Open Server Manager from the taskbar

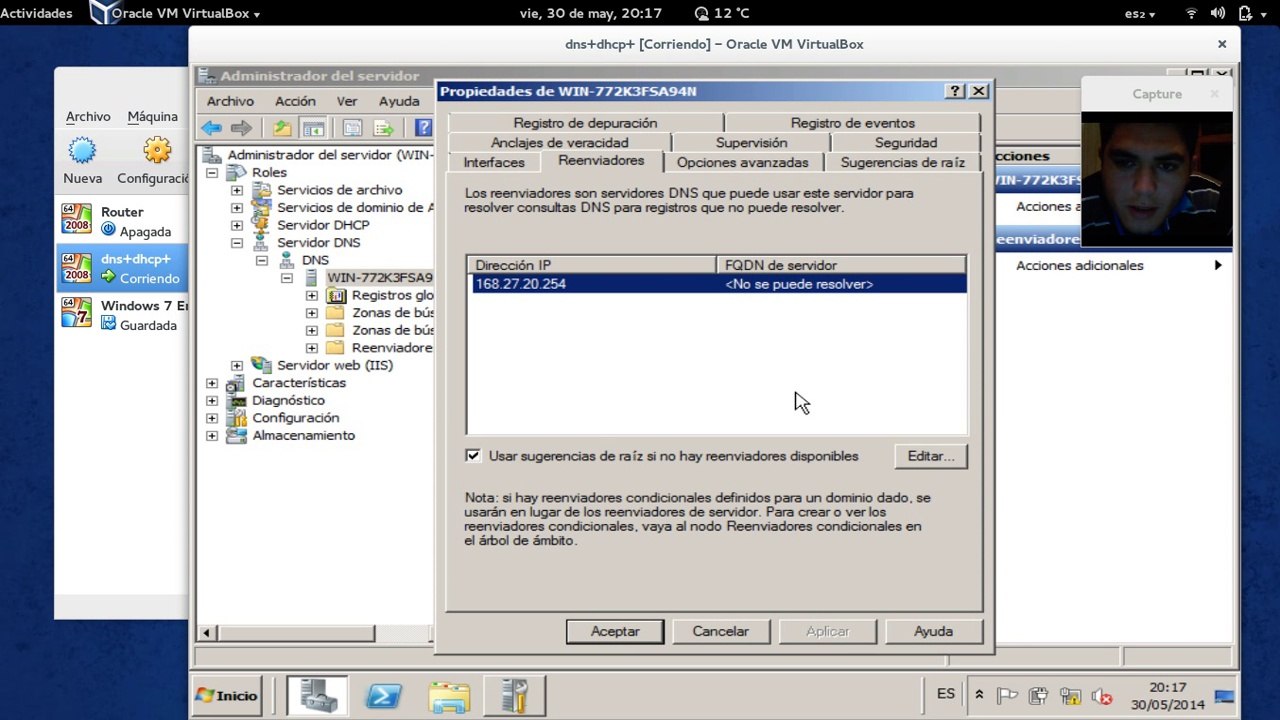point(317,695)
